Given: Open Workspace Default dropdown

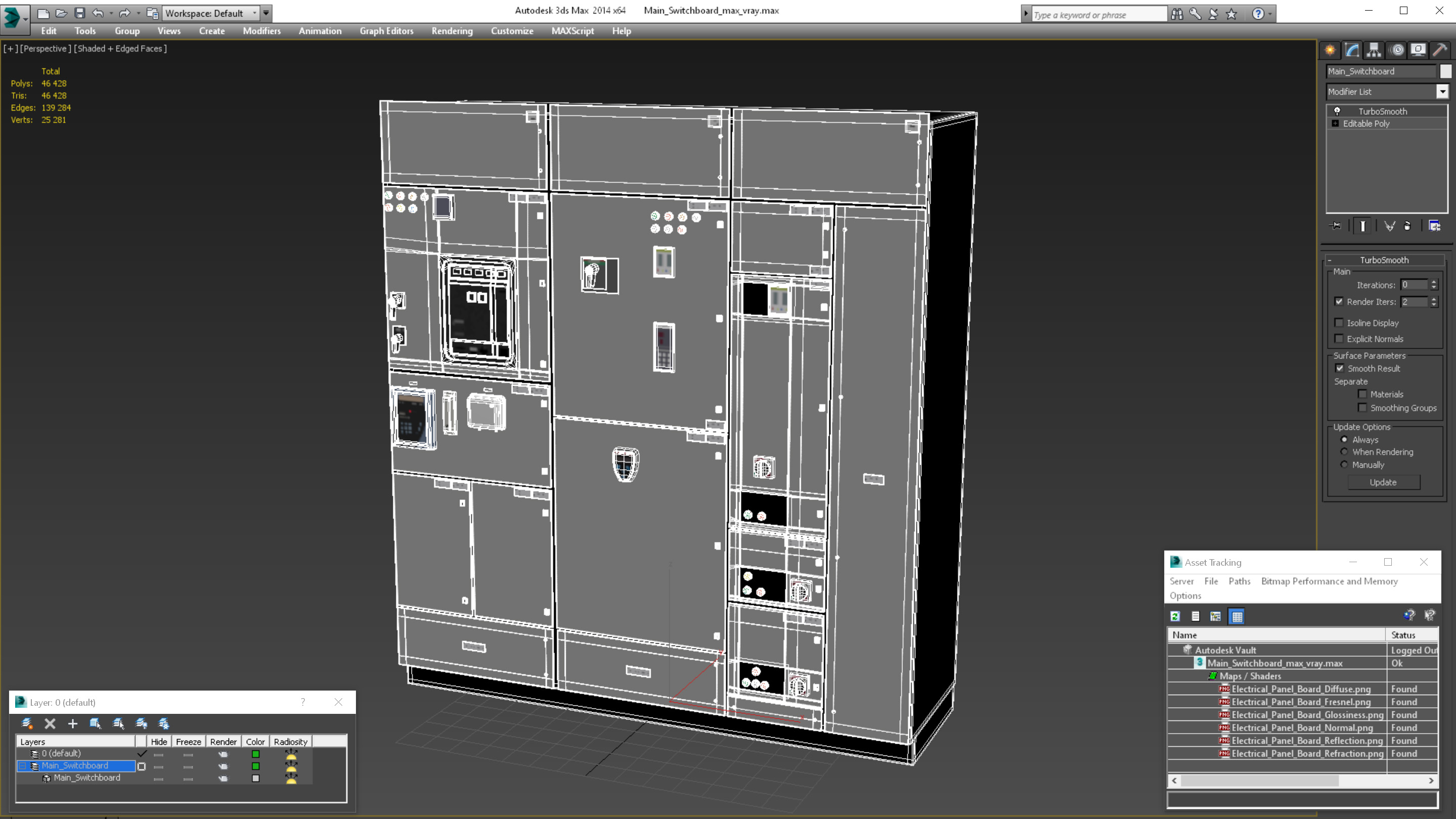Looking at the screenshot, I should coord(254,13).
